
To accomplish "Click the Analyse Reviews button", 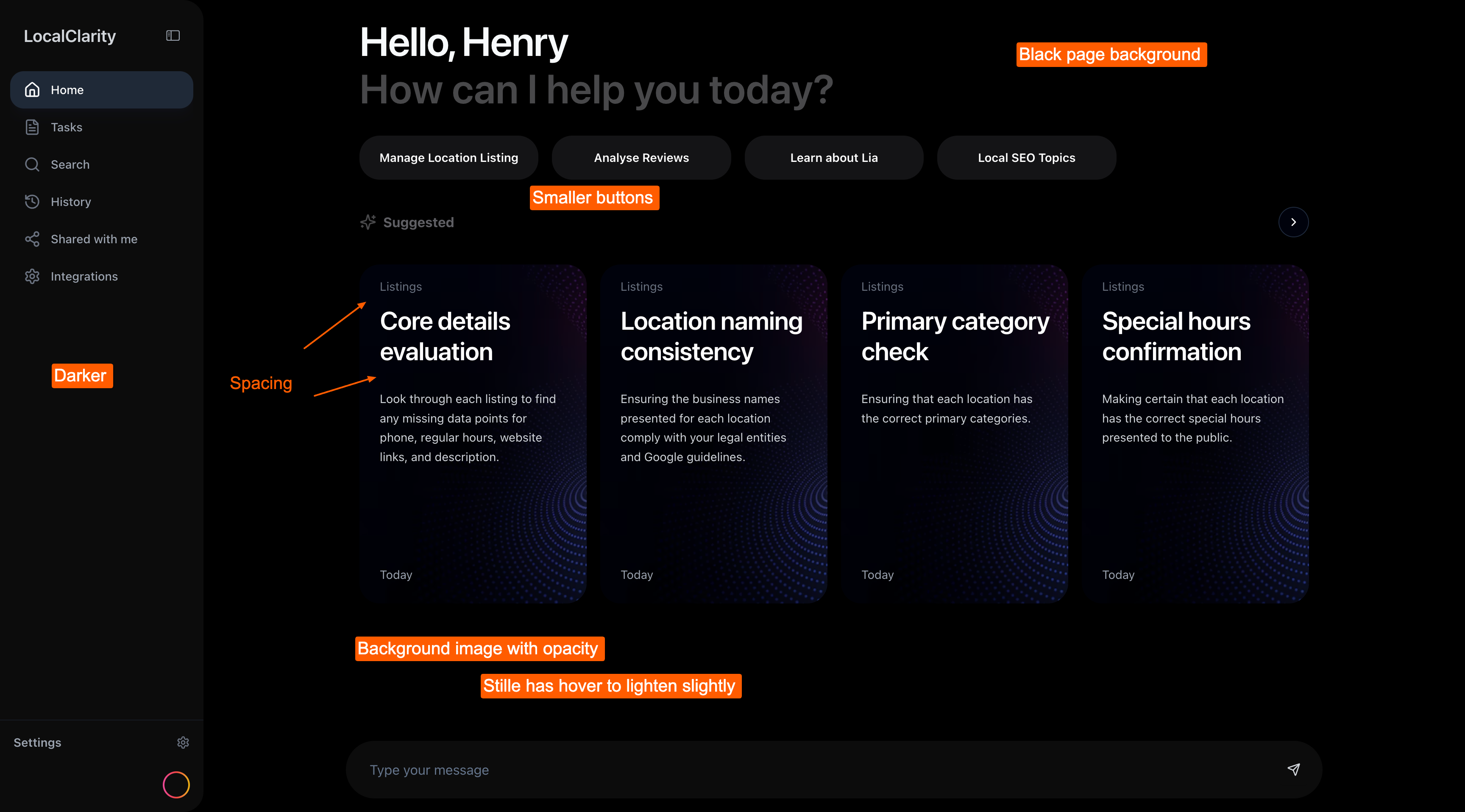I will click(641, 158).
